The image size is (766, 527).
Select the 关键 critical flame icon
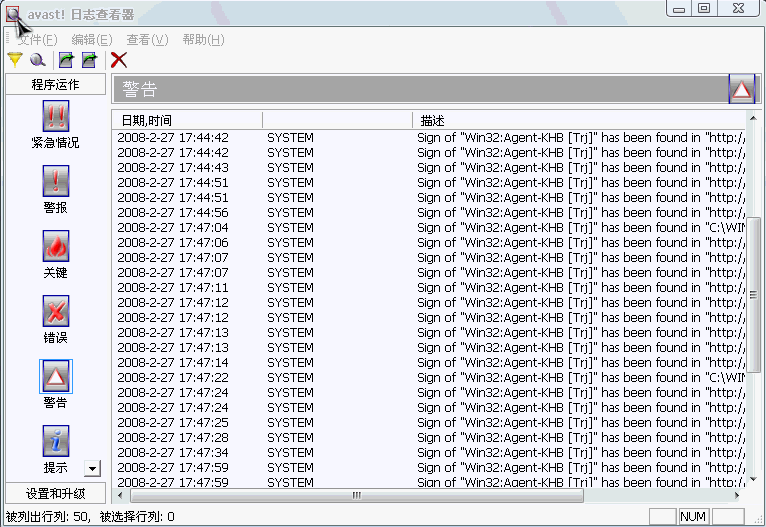click(56, 246)
